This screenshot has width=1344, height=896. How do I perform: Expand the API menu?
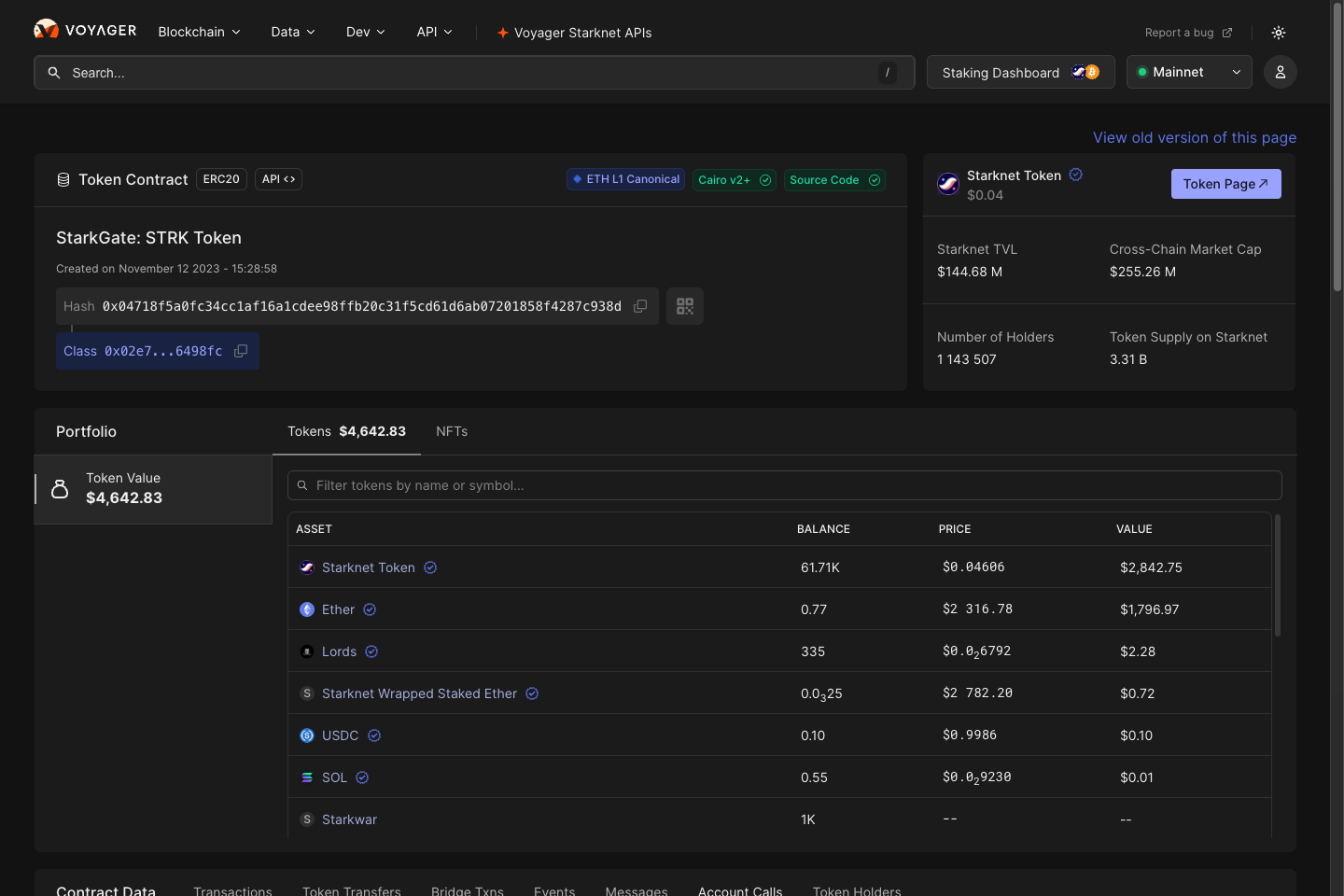pos(435,32)
